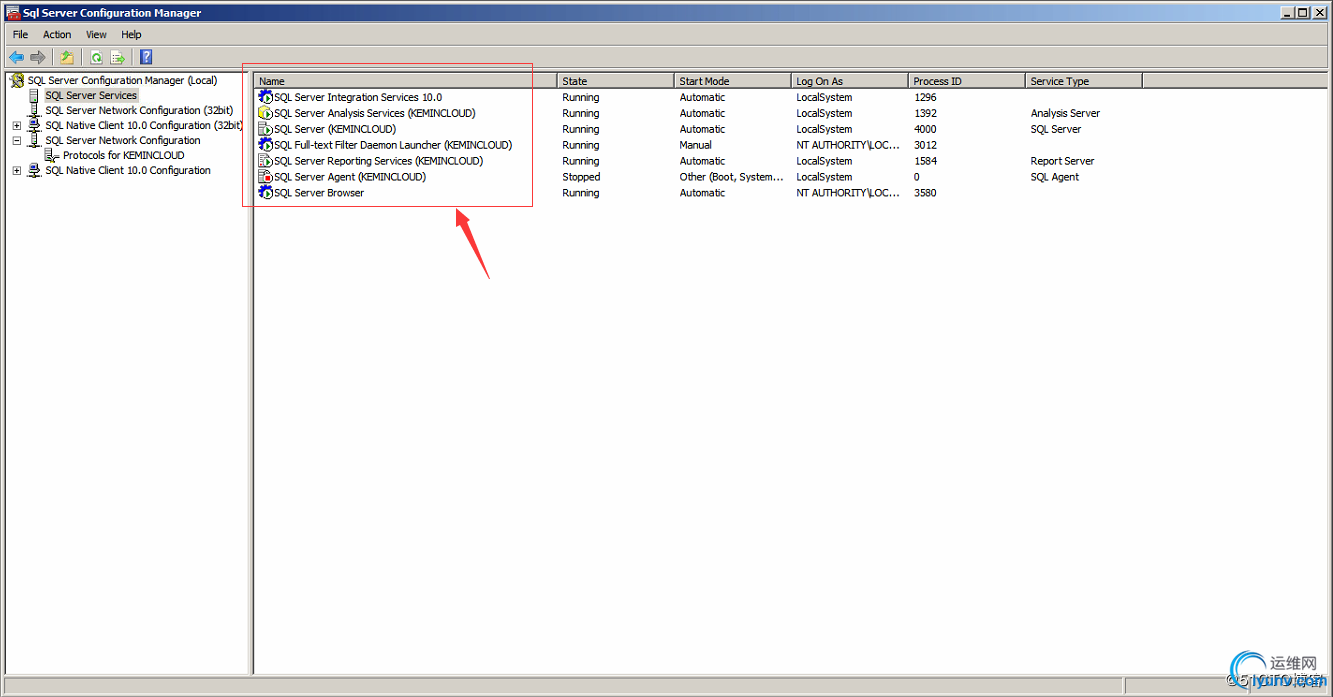Click the SQL Server Integration Services 10.0 icon
The image size is (1333, 697).
point(266,97)
